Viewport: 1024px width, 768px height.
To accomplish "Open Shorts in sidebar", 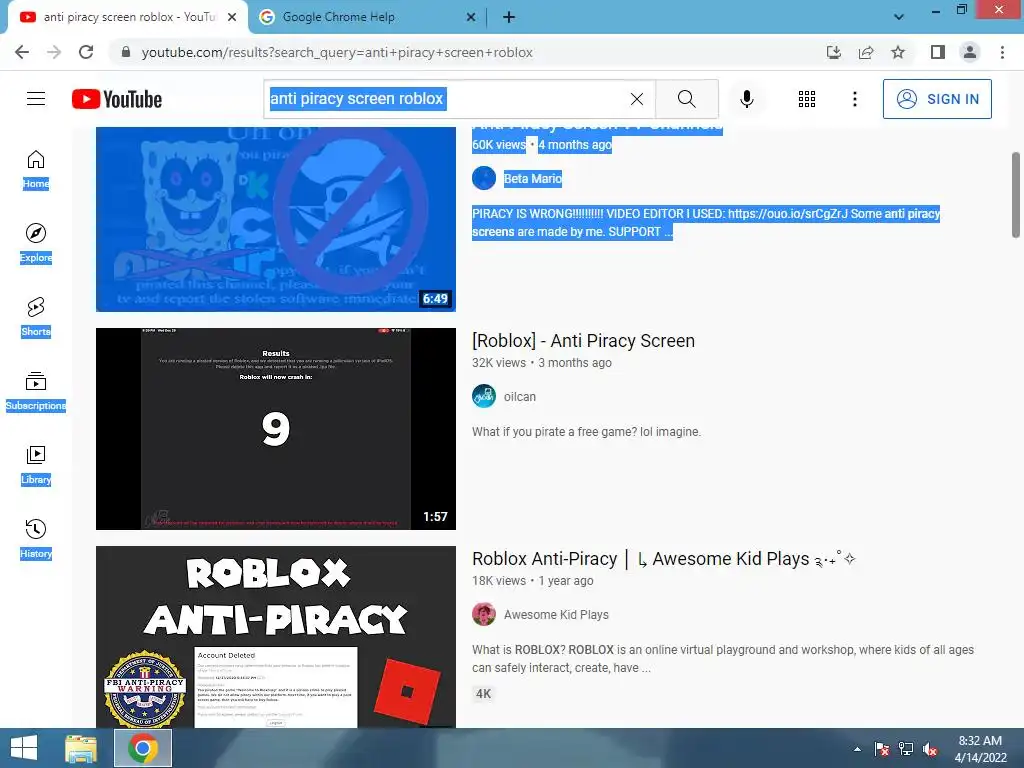I will [x=36, y=317].
